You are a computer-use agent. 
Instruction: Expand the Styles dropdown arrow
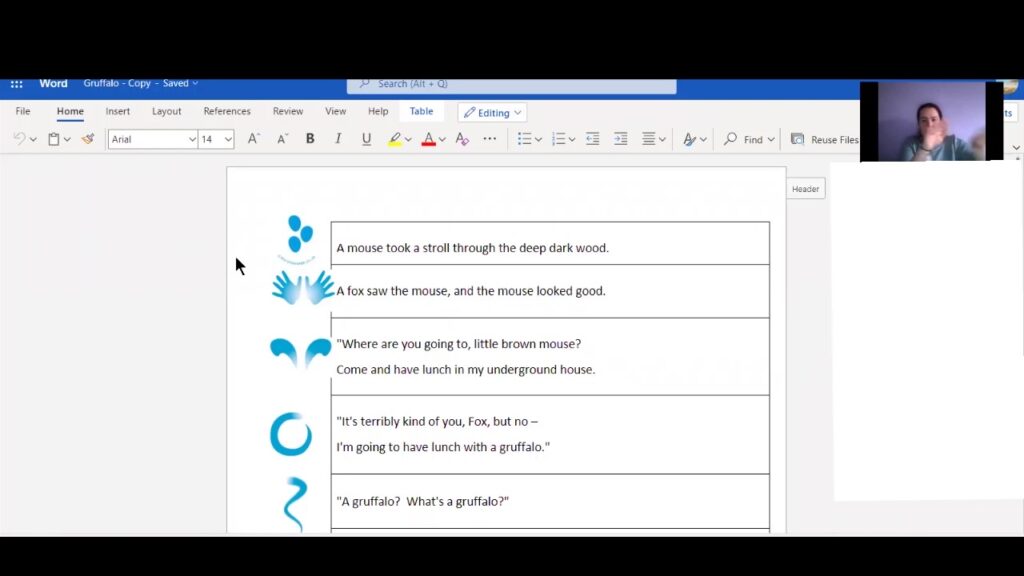tap(703, 140)
